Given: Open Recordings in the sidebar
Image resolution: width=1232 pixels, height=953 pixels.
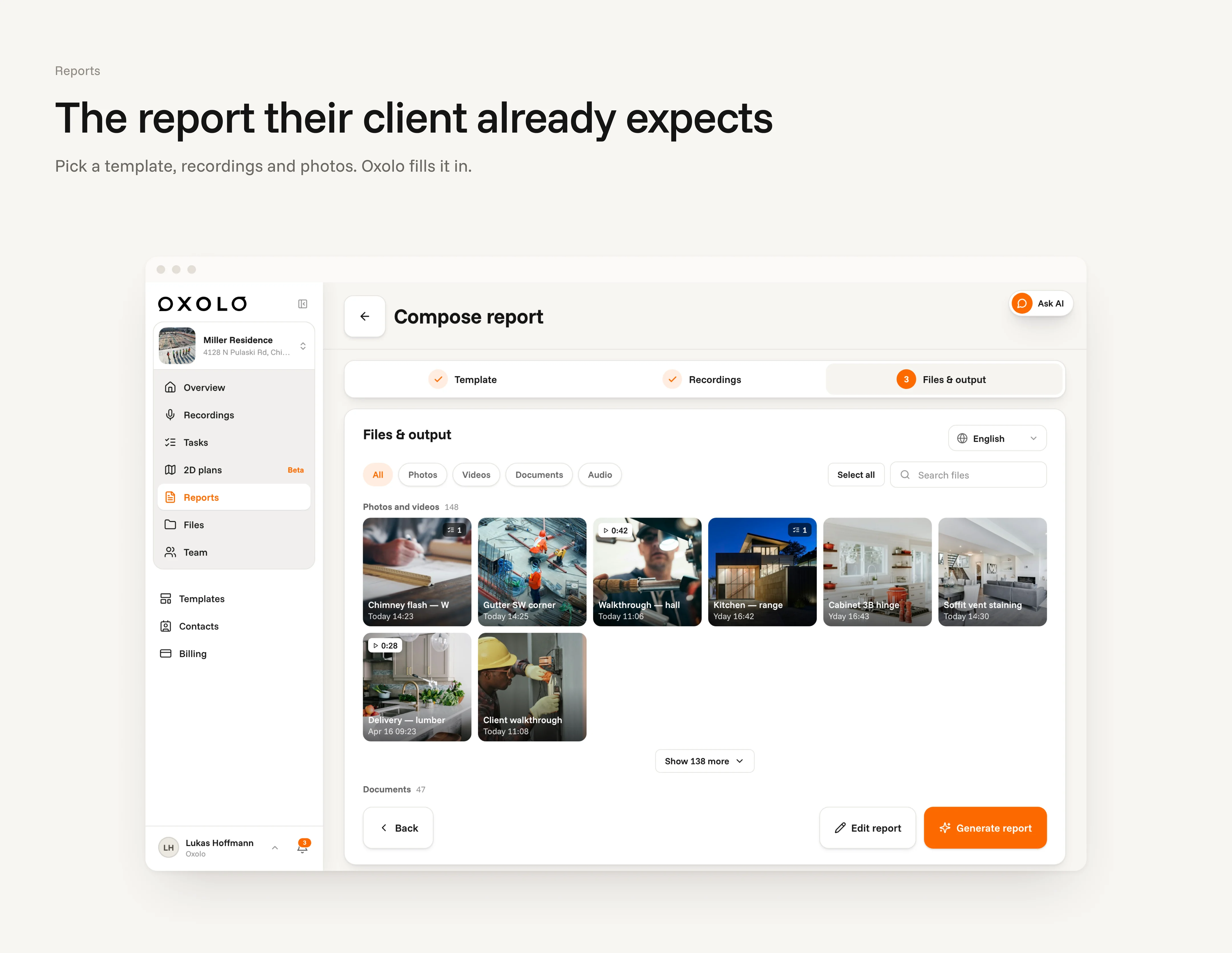Looking at the screenshot, I should click(x=234, y=415).
